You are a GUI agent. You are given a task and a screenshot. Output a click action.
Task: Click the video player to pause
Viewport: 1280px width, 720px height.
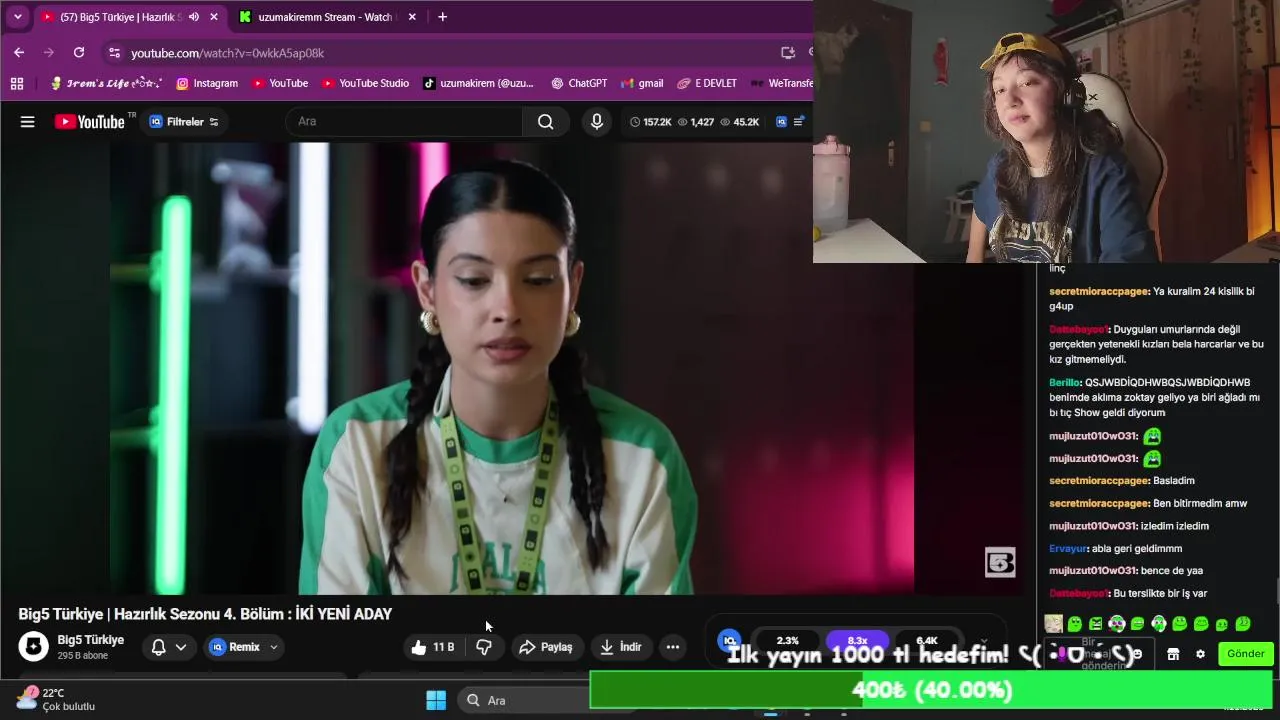point(512,368)
